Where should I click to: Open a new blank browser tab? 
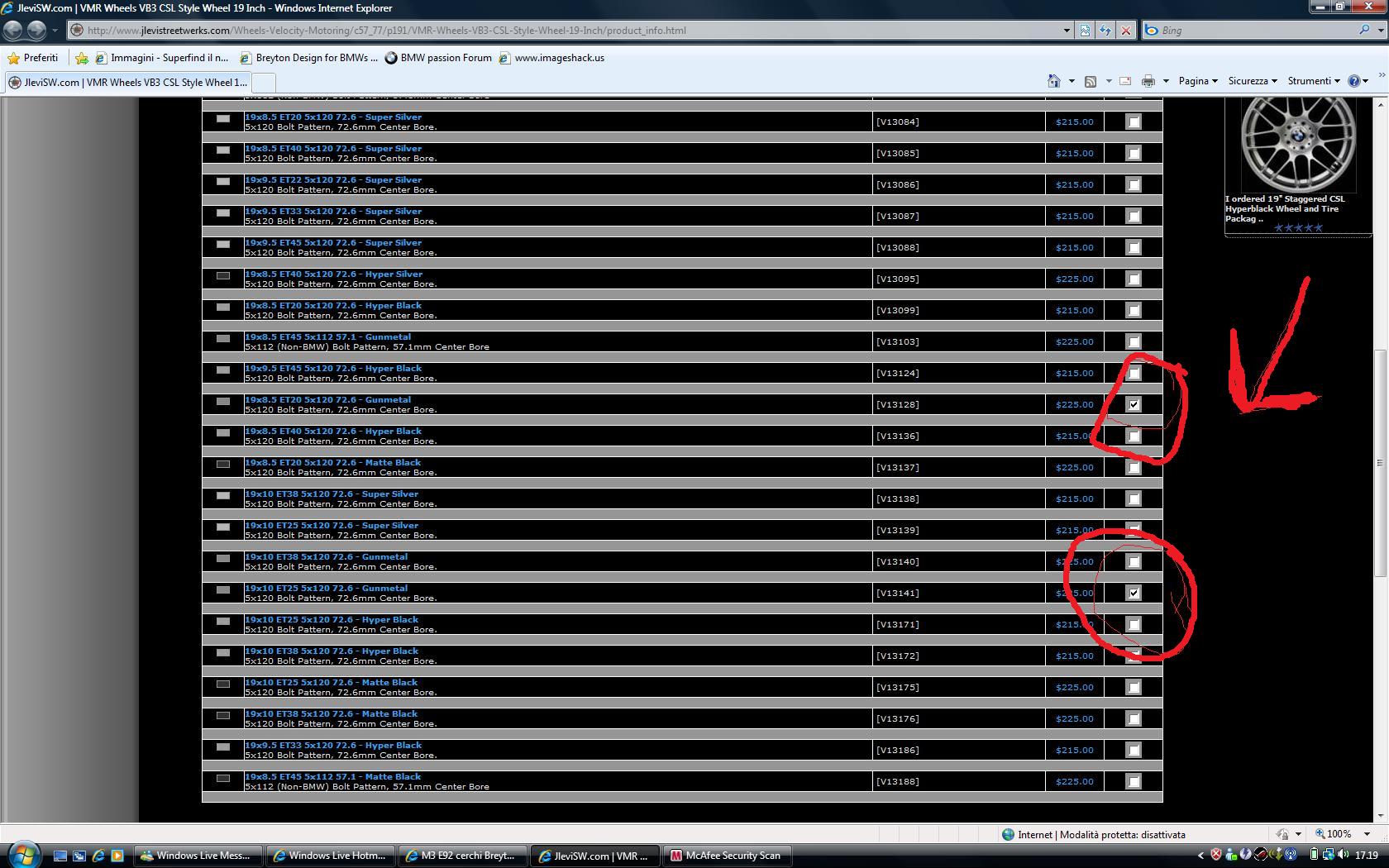(263, 83)
